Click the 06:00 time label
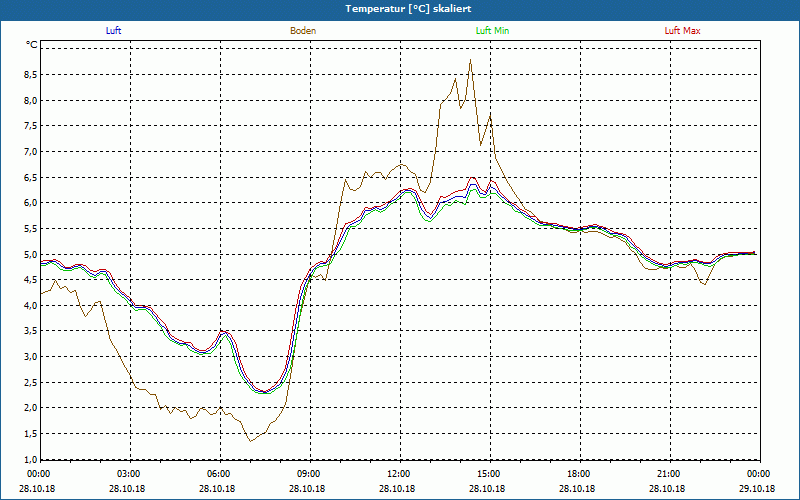Image resolution: width=800 pixels, height=500 pixels. point(219,474)
